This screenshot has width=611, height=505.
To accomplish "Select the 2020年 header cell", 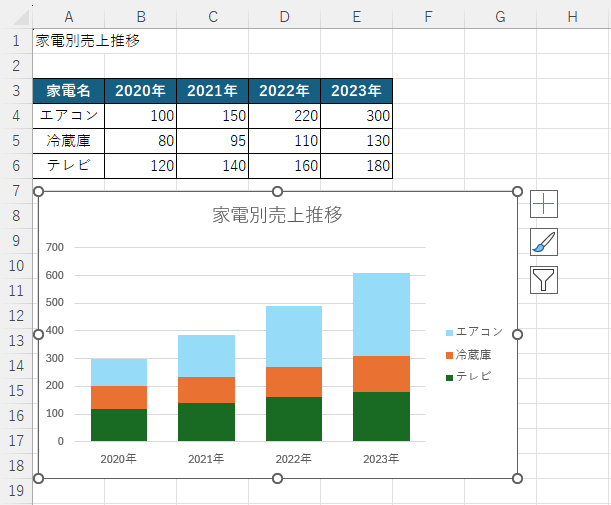I will (141, 91).
